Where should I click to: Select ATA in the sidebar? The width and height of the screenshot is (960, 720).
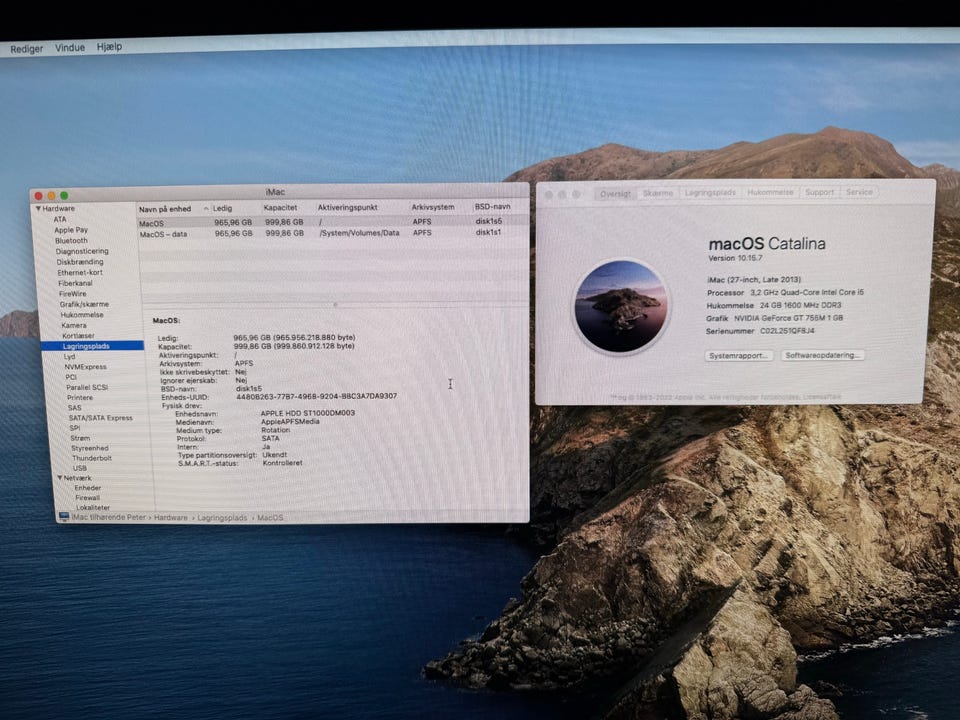click(x=60, y=219)
